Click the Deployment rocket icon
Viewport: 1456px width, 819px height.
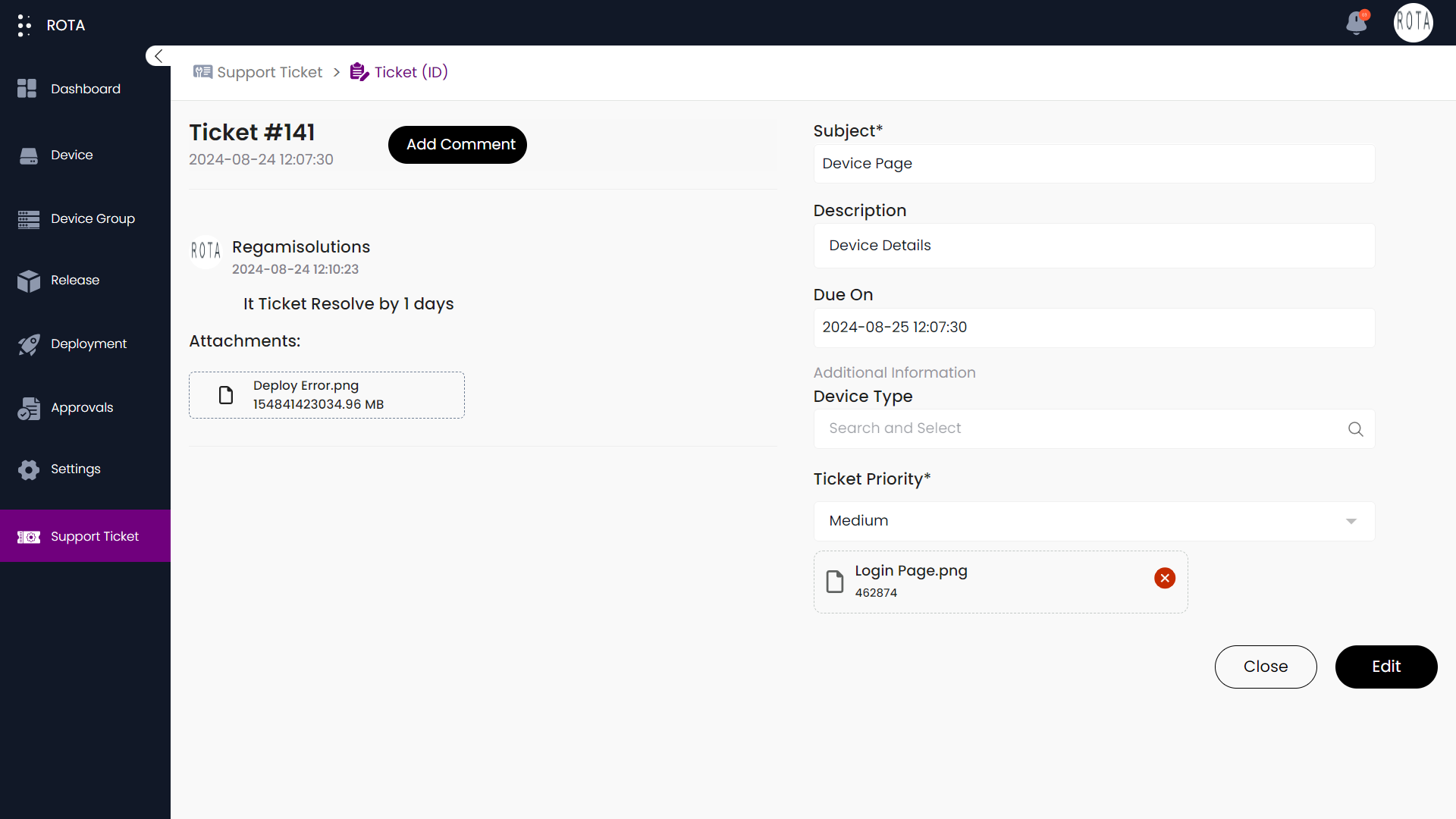click(29, 344)
